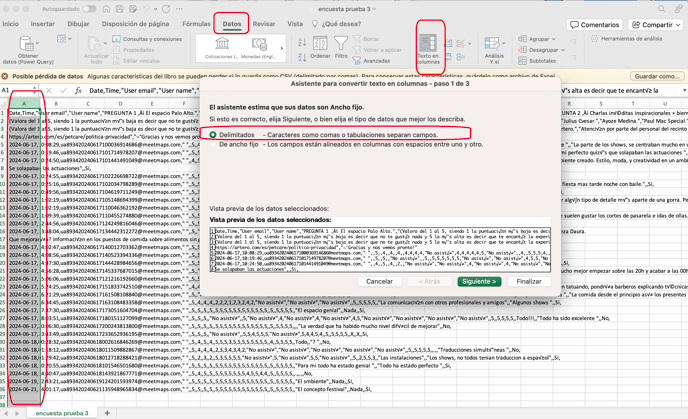
Task: Open the Data validation dropdown arrow
Action: (x=469, y=43)
